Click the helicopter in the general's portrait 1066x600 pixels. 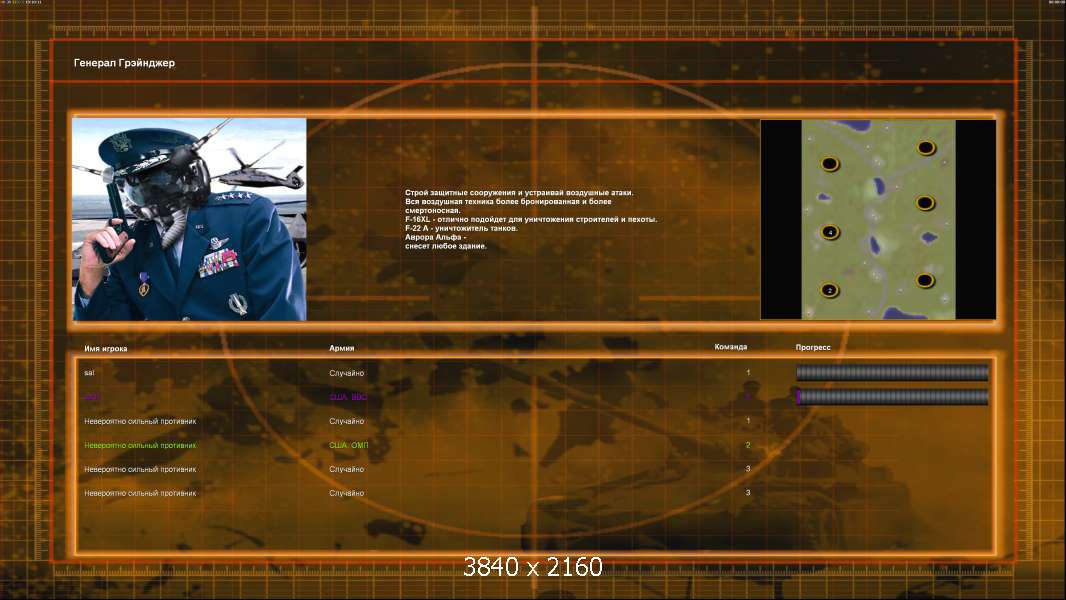pyautogui.click(x=260, y=169)
